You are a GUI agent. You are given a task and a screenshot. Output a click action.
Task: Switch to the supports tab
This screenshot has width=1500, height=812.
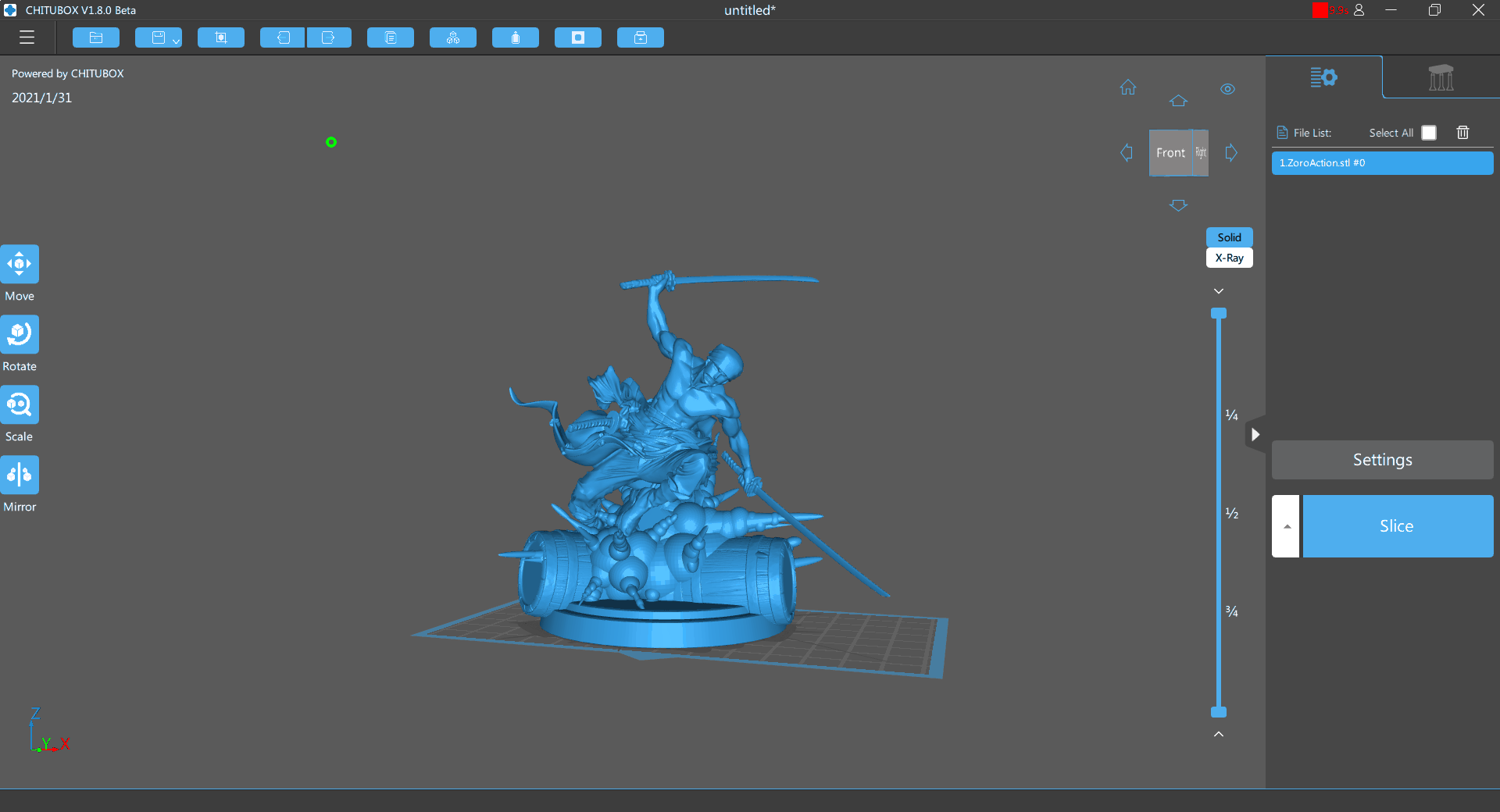1441,77
